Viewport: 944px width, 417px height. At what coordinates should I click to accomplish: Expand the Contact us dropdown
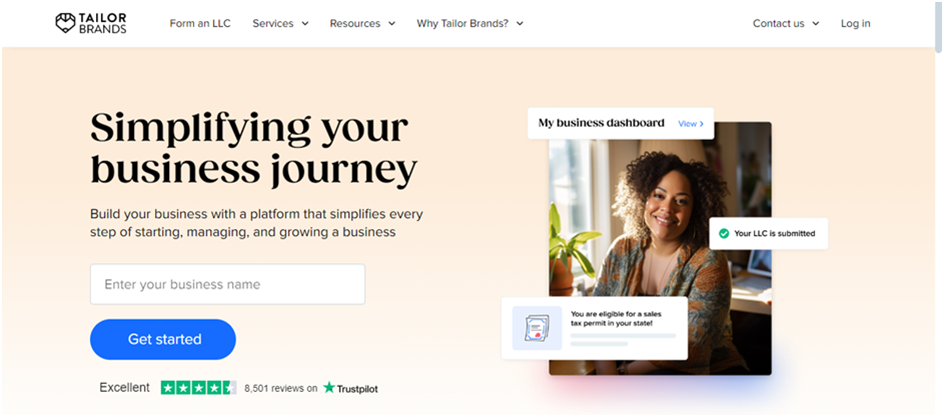786,23
